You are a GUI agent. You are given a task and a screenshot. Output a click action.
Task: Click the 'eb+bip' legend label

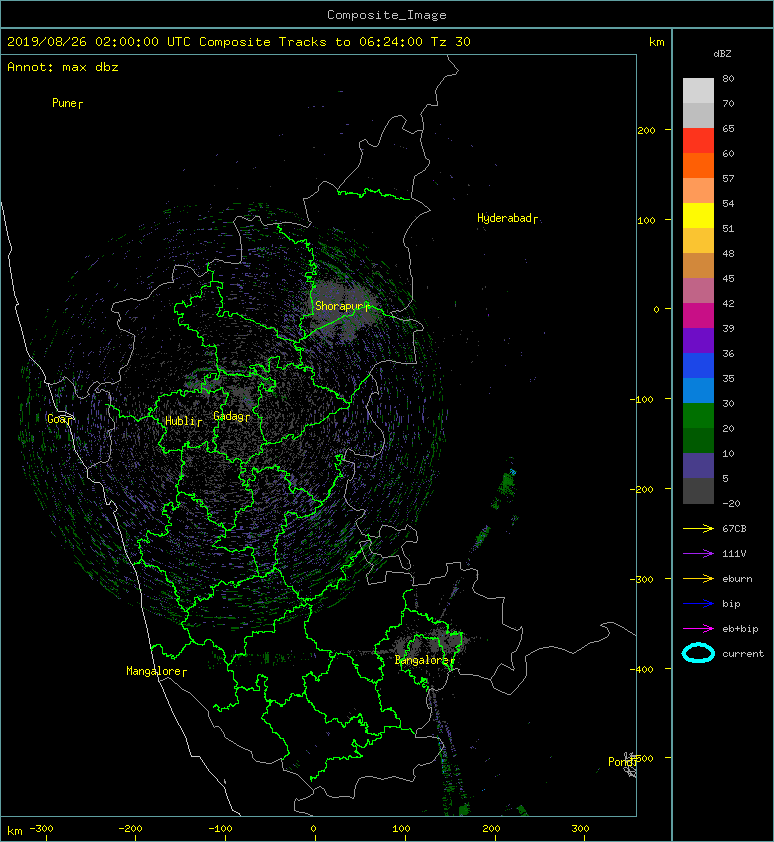pyautogui.click(x=740, y=629)
